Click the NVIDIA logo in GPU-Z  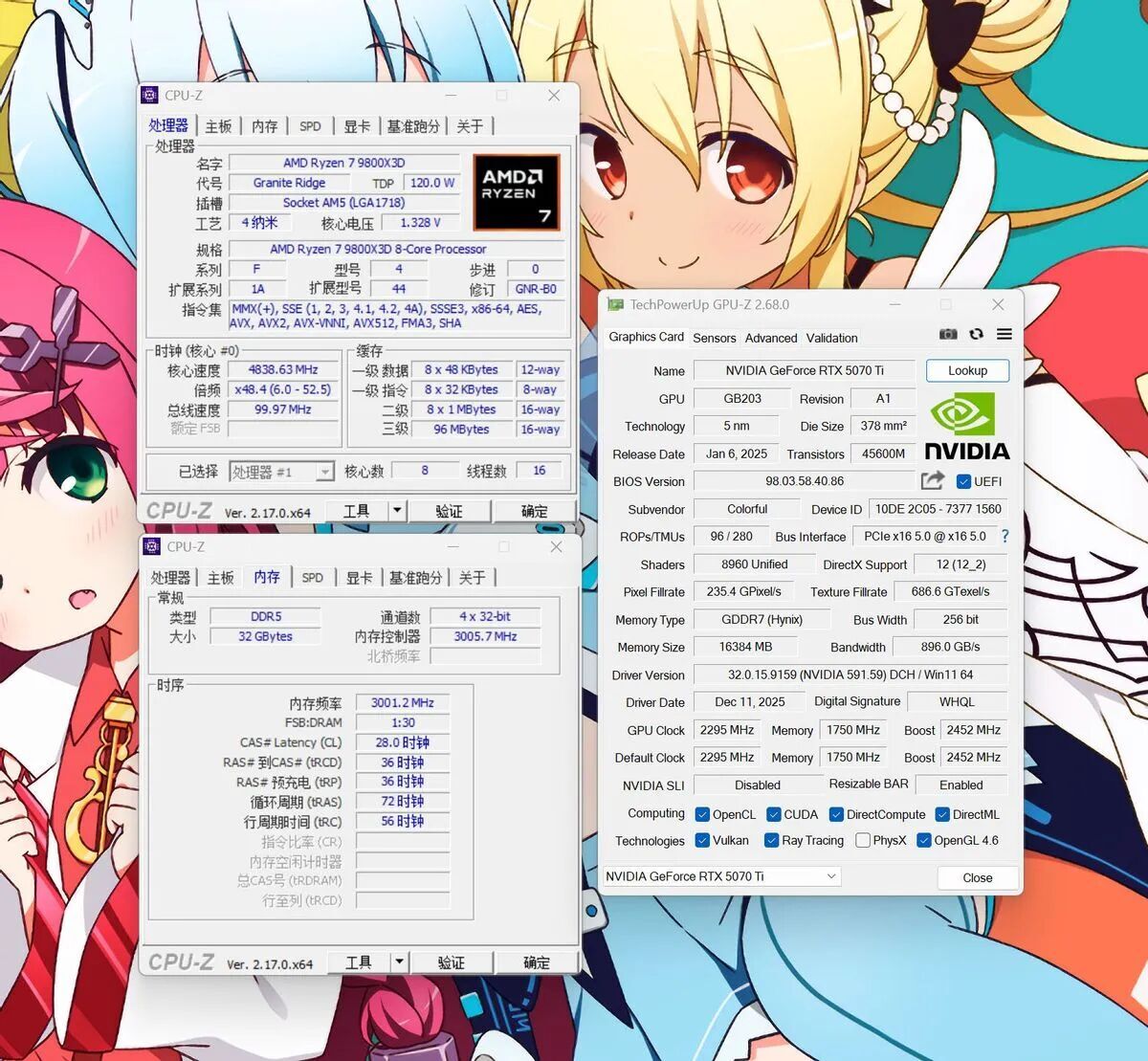click(x=967, y=426)
